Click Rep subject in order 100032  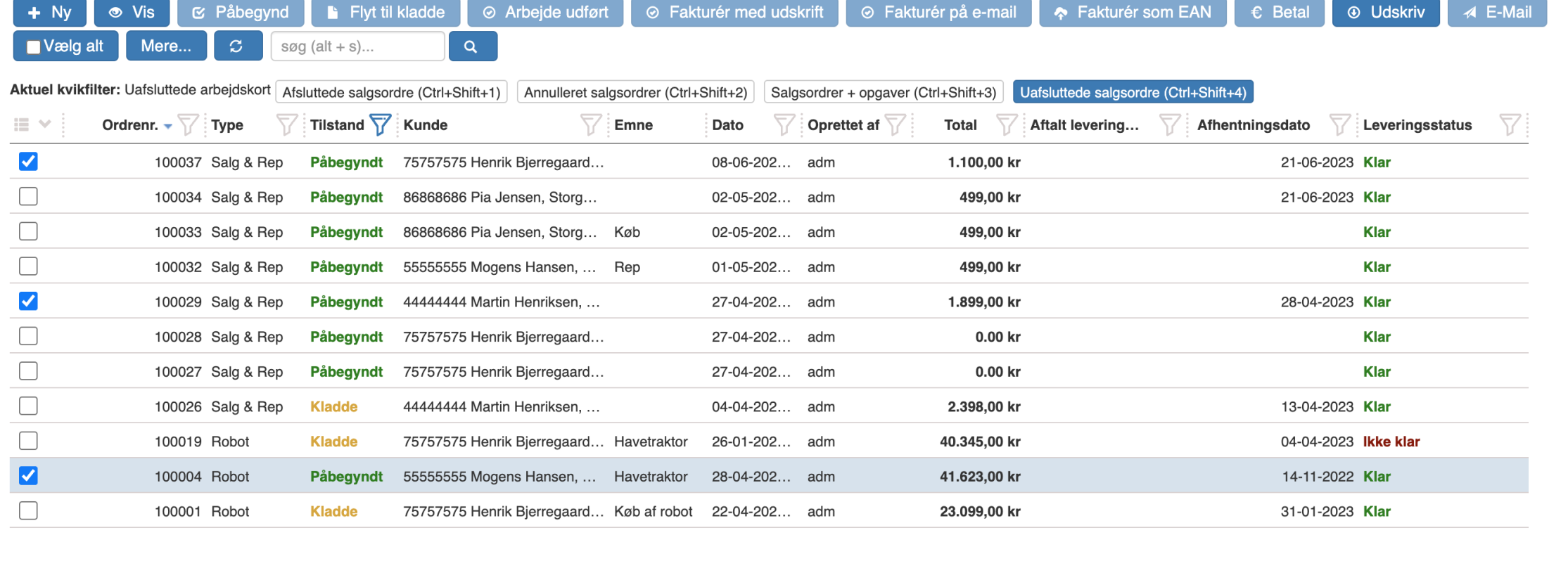pyautogui.click(x=627, y=267)
